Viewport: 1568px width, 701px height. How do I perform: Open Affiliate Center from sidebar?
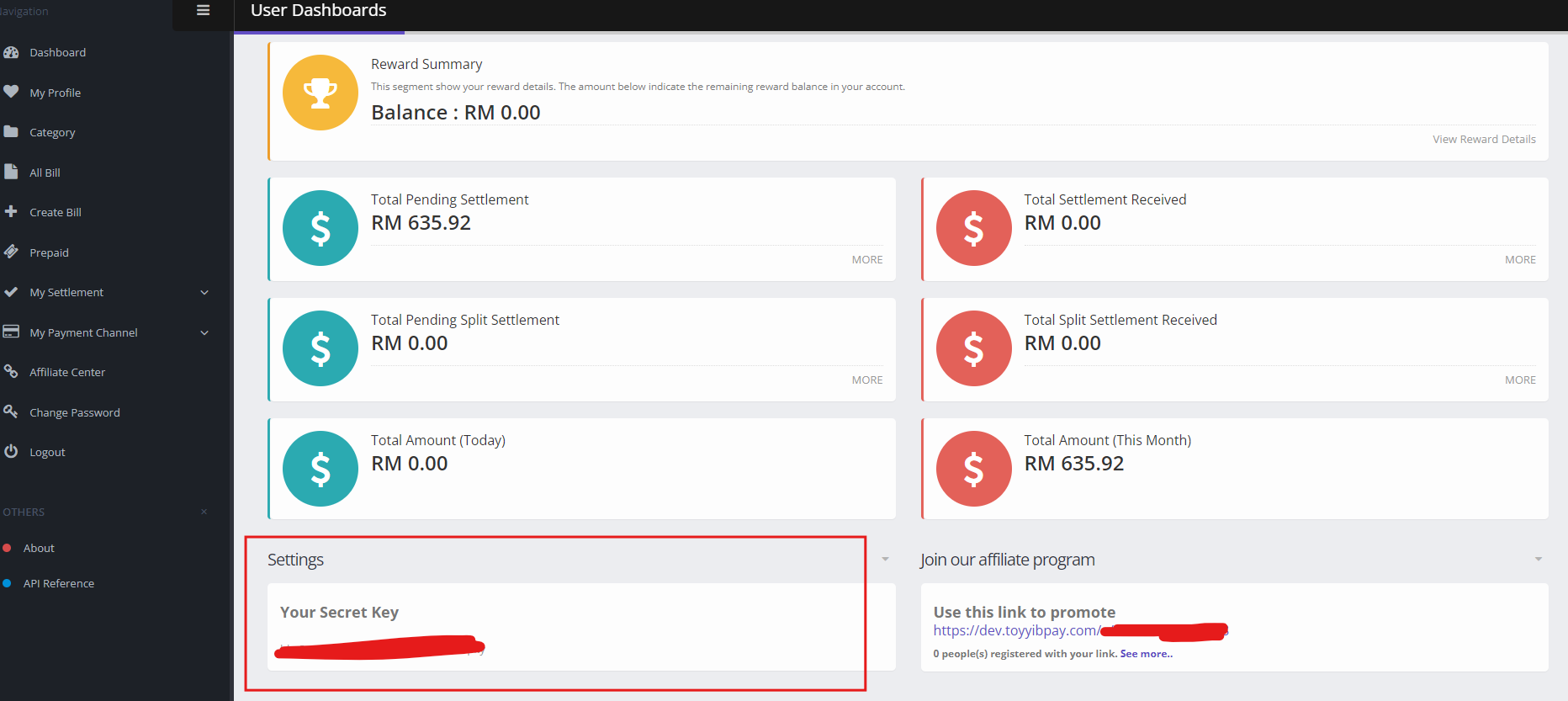click(67, 372)
